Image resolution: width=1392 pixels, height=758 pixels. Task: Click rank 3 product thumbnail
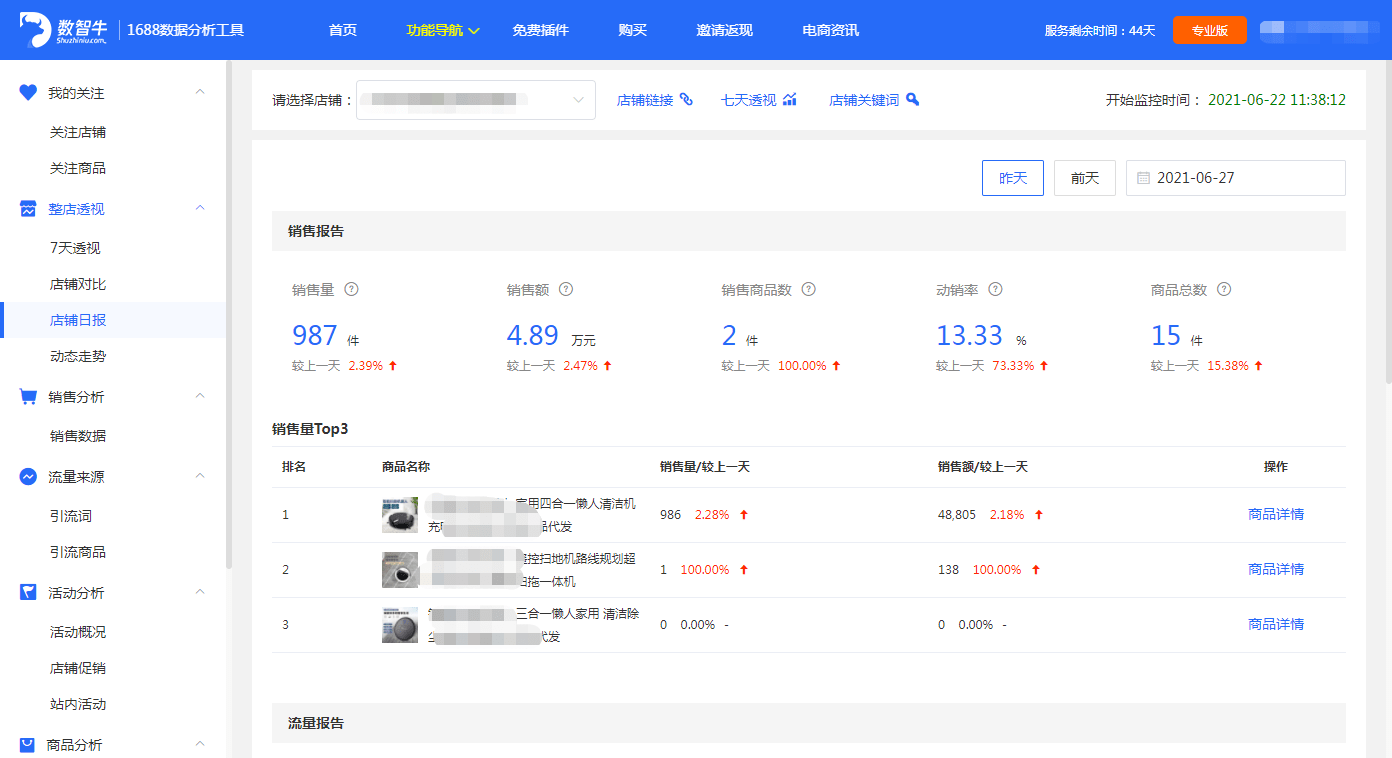(400, 625)
